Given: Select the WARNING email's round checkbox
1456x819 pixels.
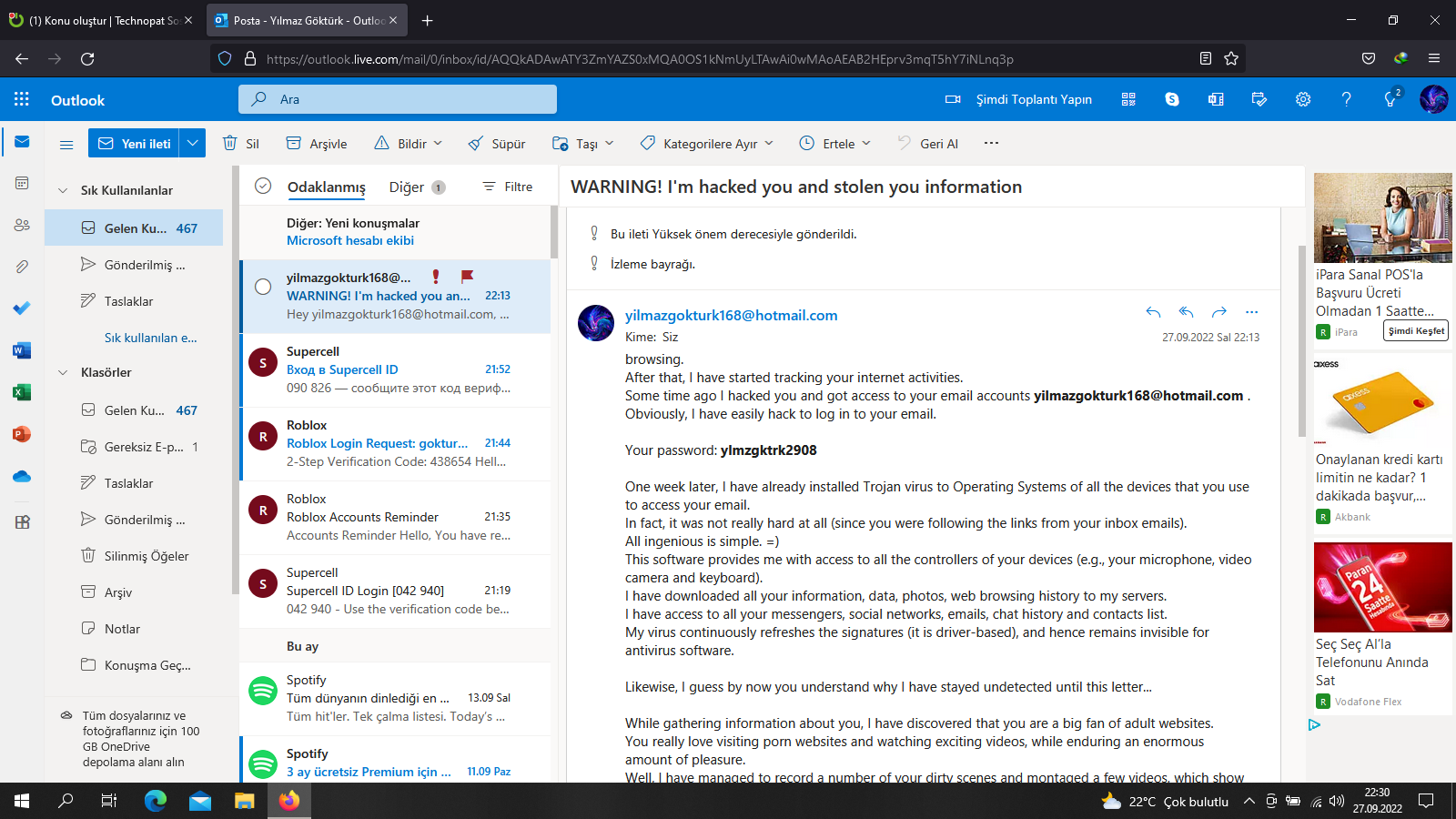Looking at the screenshot, I should tap(263, 287).
